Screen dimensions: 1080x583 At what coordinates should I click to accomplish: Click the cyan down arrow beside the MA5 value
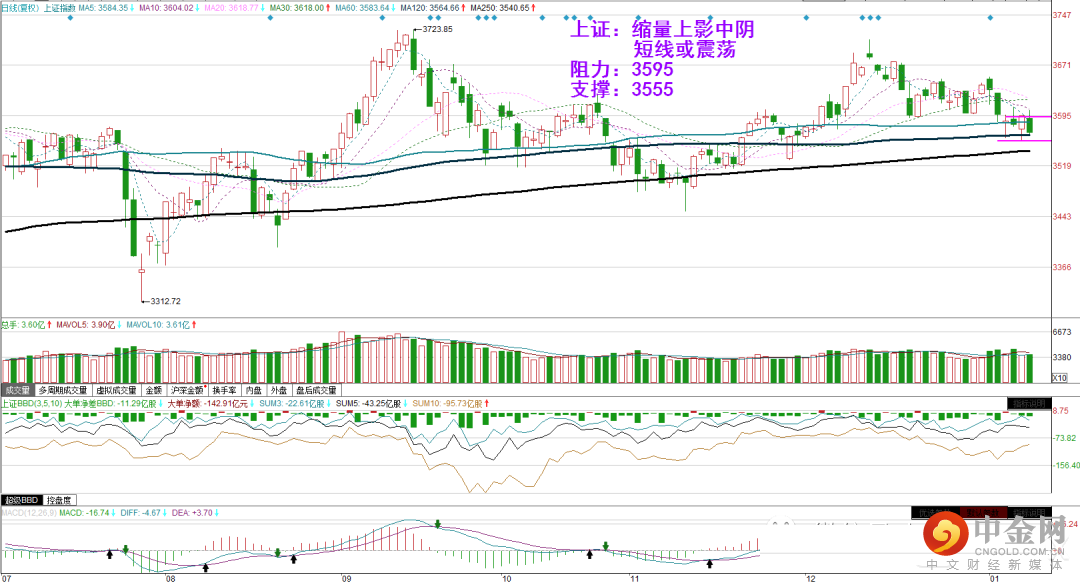click(x=132, y=8)
